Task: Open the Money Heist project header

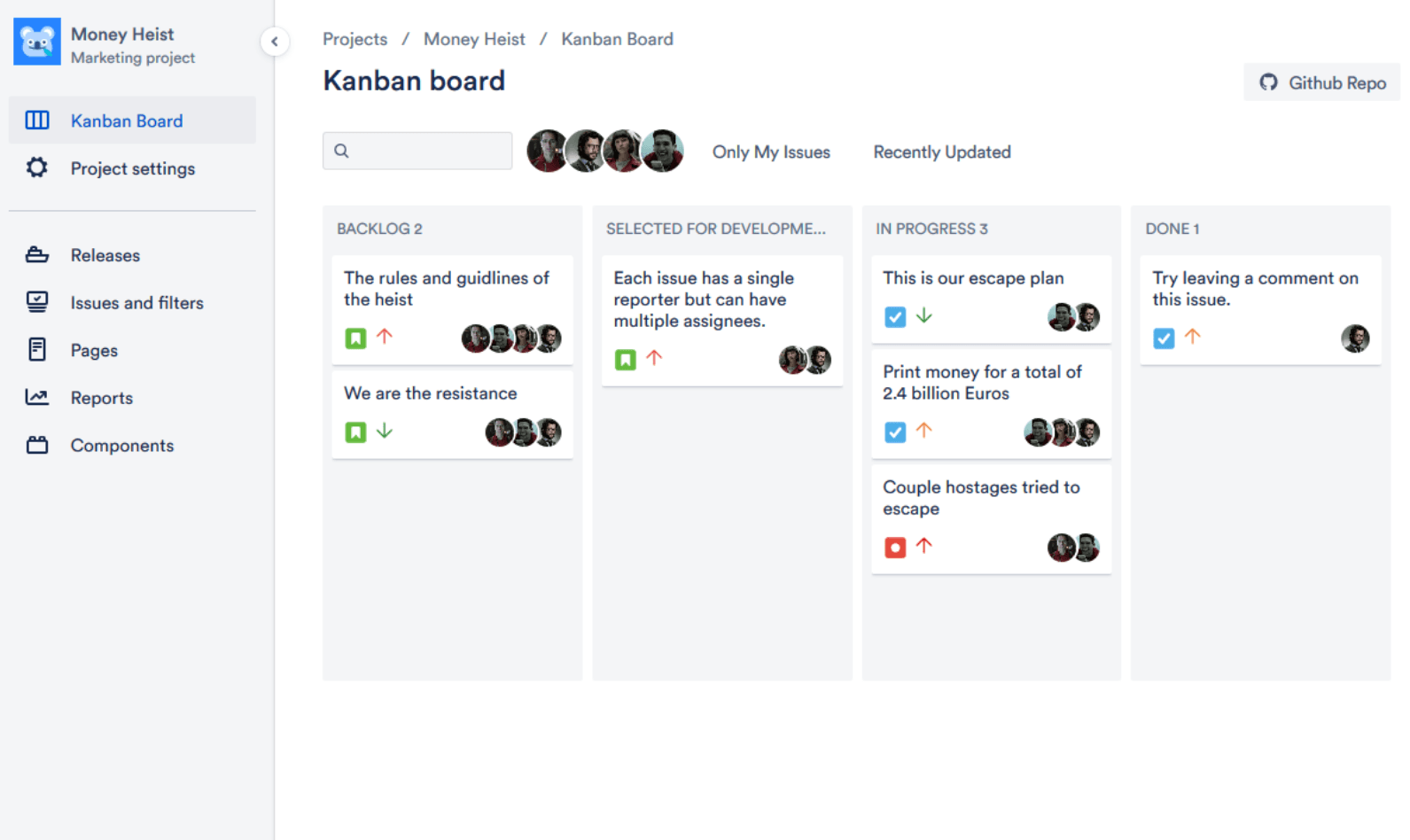Action: 122,44
